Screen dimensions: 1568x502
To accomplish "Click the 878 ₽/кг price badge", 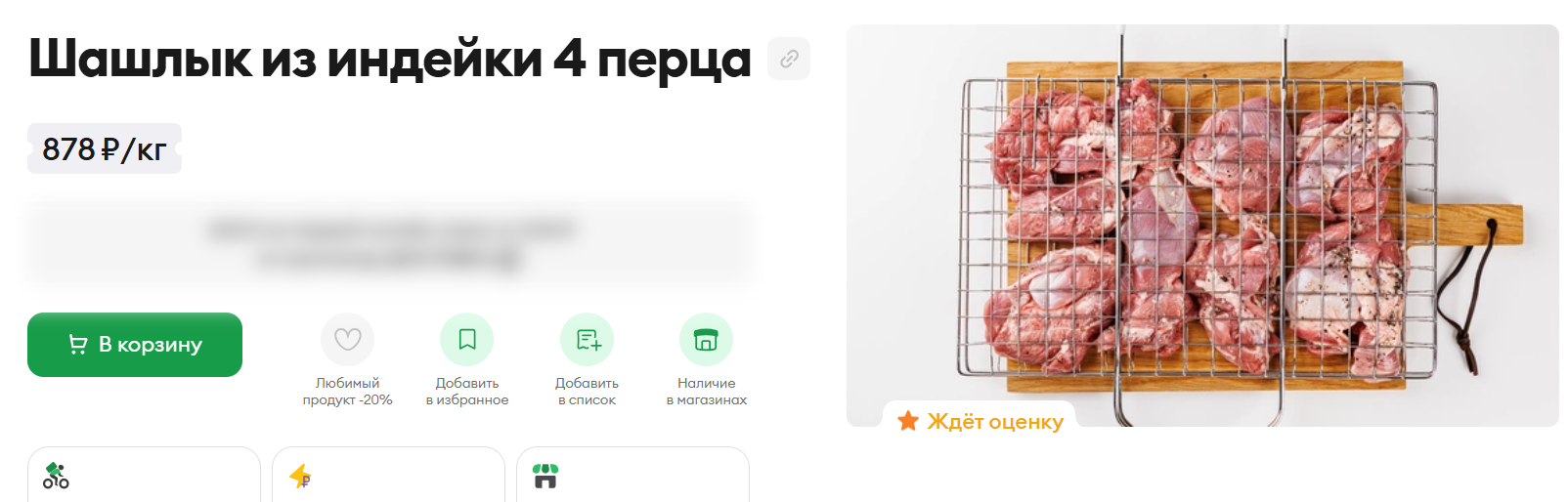I will [105, 148].
